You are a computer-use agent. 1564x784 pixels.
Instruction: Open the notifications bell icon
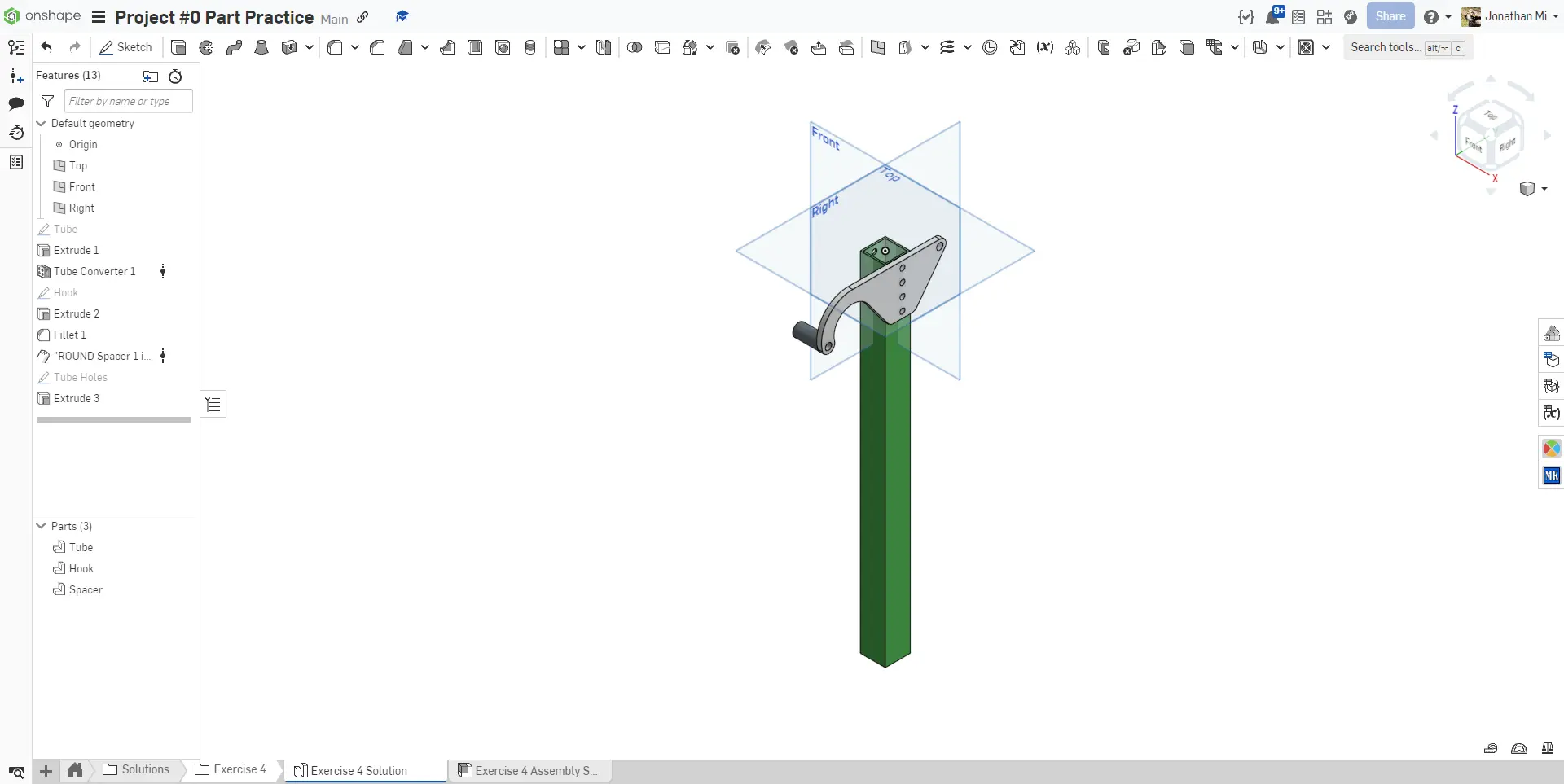pos(1272,16)
